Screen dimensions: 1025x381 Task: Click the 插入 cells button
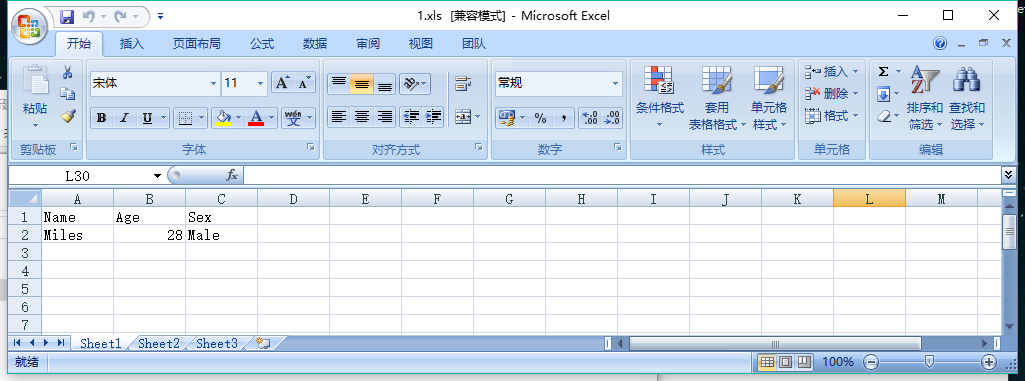(x=831, y=71)
